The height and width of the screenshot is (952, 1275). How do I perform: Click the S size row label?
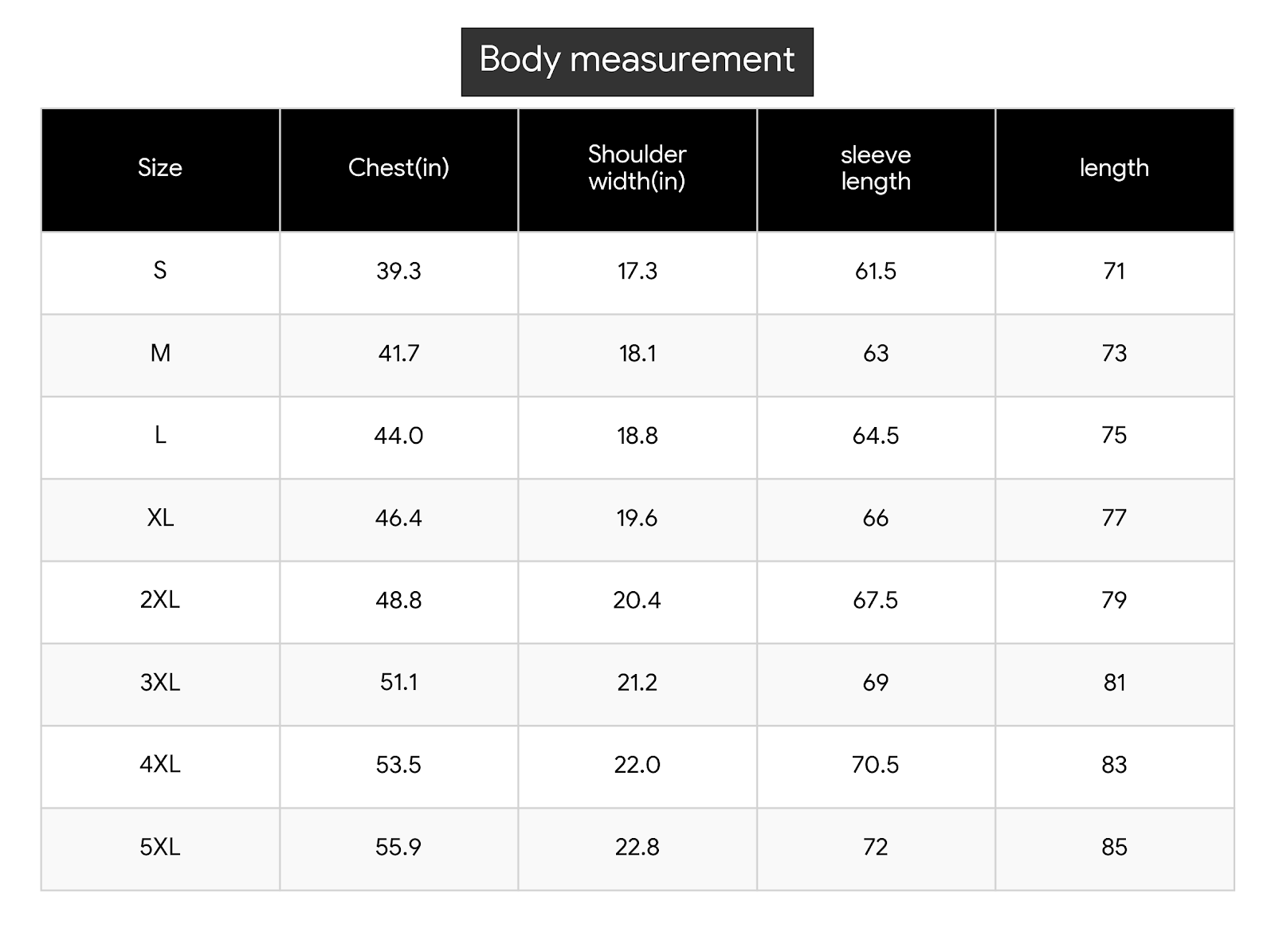click(x=160, y=271)
